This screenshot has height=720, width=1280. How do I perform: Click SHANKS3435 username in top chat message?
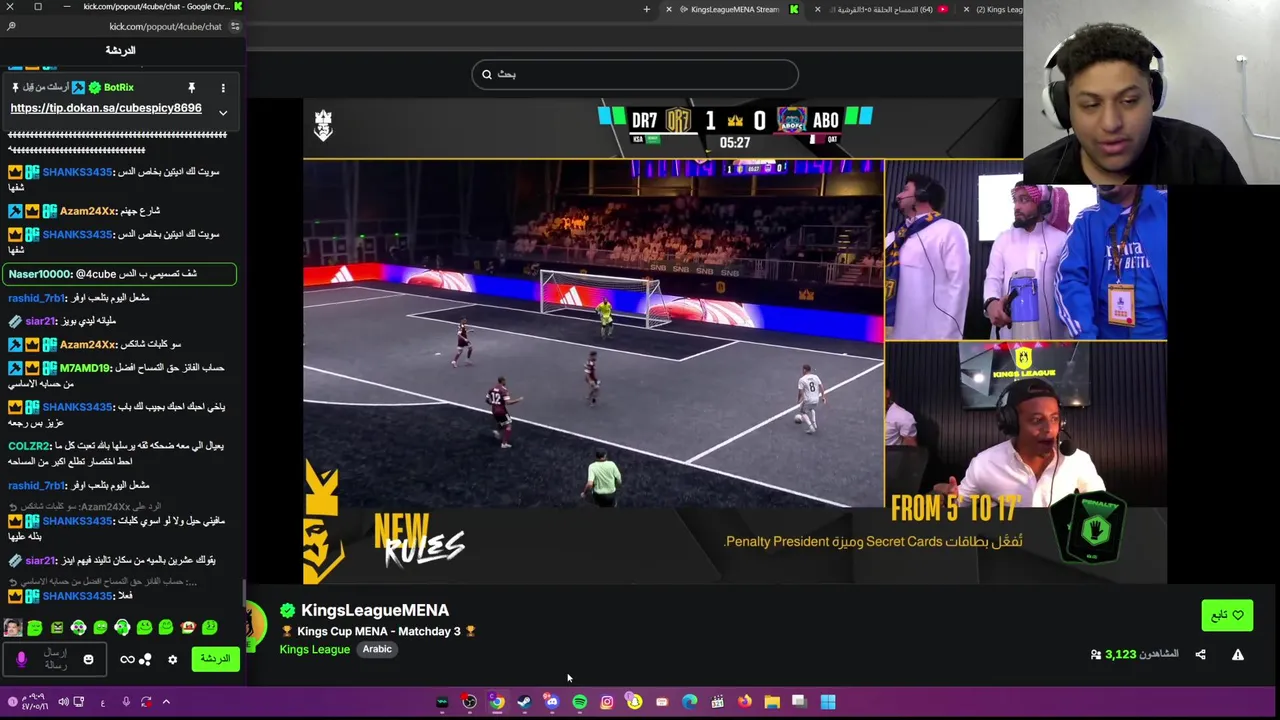pyautogui.click(x=77, y=172)
